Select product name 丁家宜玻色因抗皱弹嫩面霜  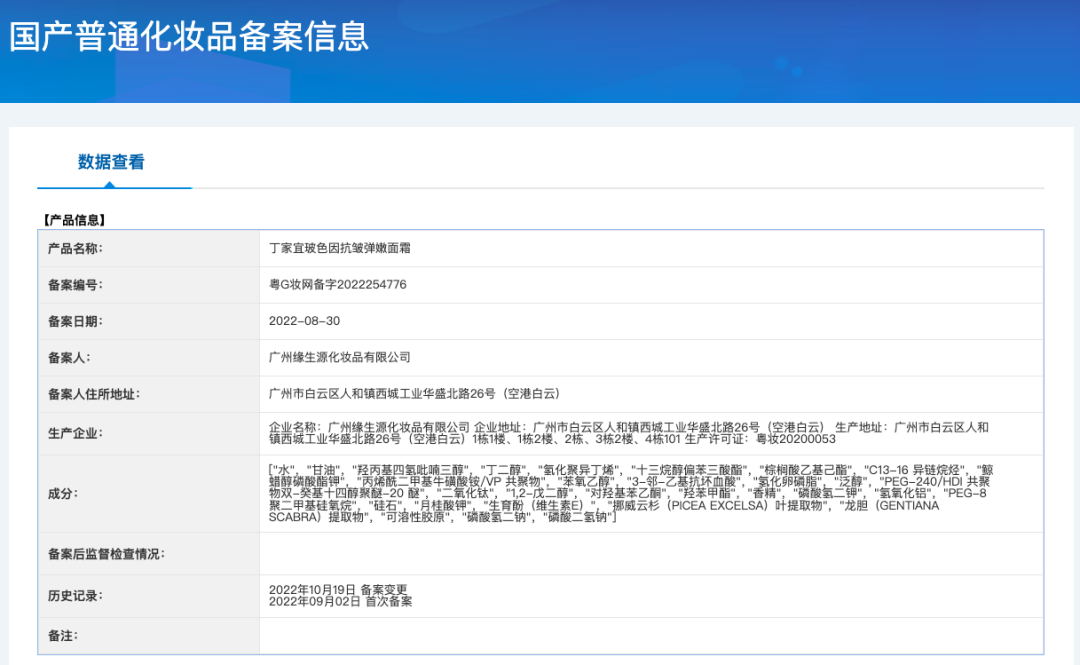click(340, 248)
